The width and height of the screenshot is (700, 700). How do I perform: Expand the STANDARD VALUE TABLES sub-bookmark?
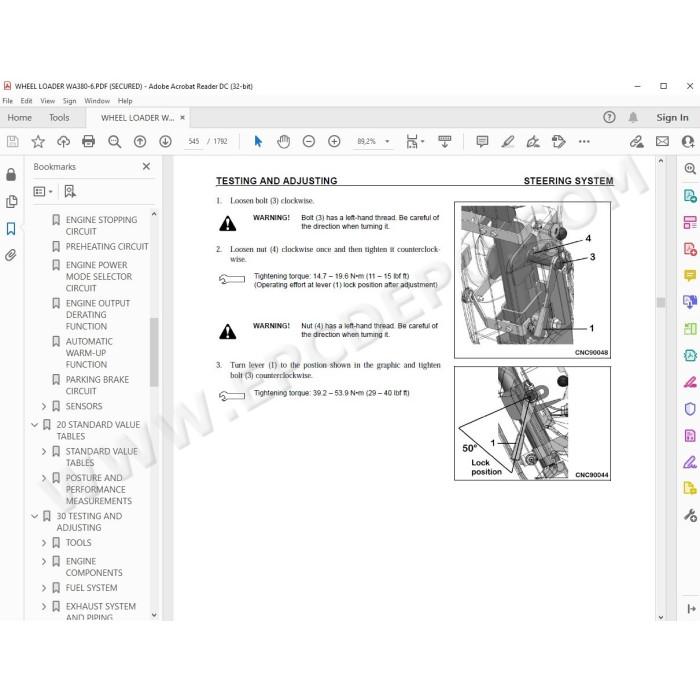(44, 451)
